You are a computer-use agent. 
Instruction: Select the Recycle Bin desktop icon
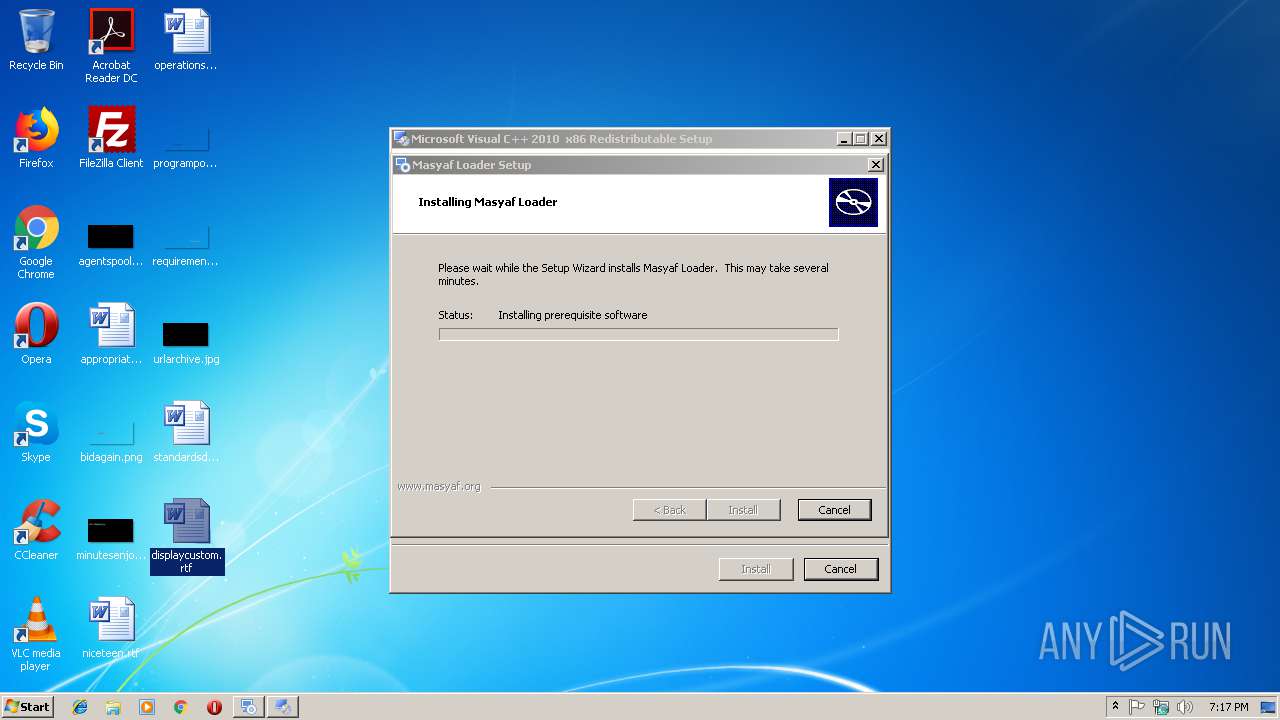pyautogui.click(x=36, y=40)
